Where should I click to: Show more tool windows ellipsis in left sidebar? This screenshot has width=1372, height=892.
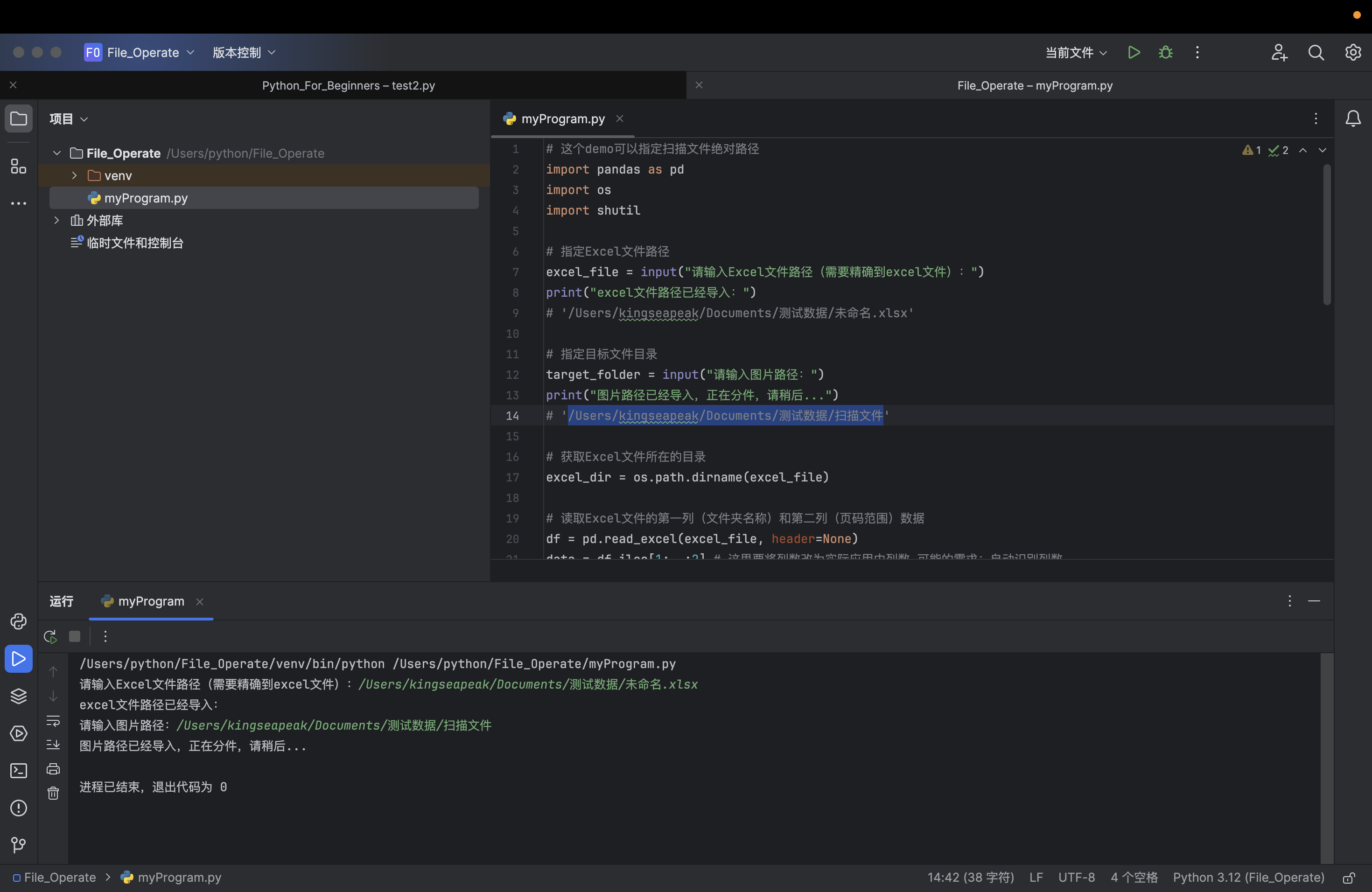(x=19, y=203)
